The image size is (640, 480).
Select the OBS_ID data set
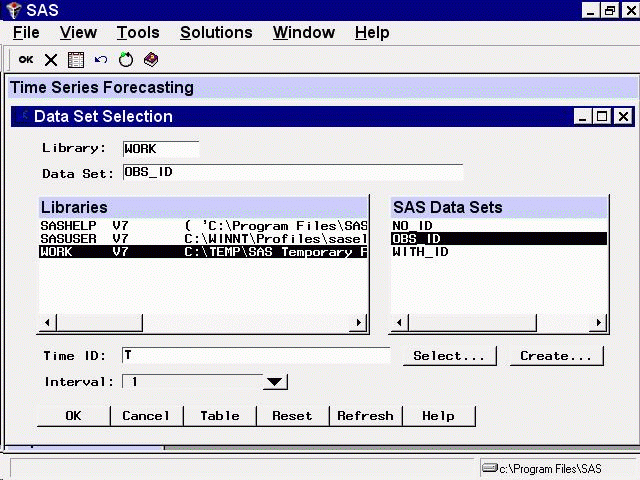point(499,239)
